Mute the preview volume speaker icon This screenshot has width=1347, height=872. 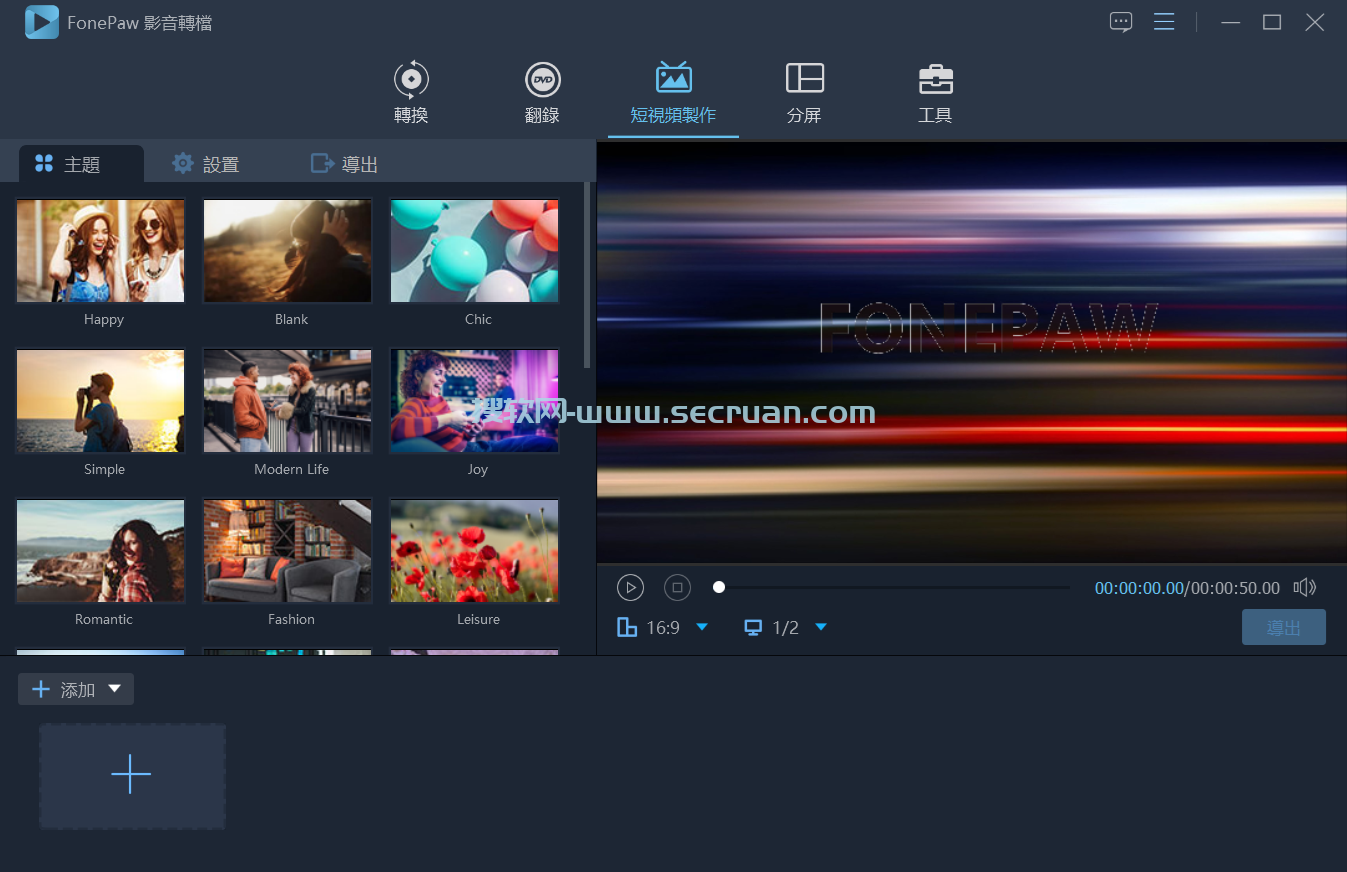(1305, 587)
